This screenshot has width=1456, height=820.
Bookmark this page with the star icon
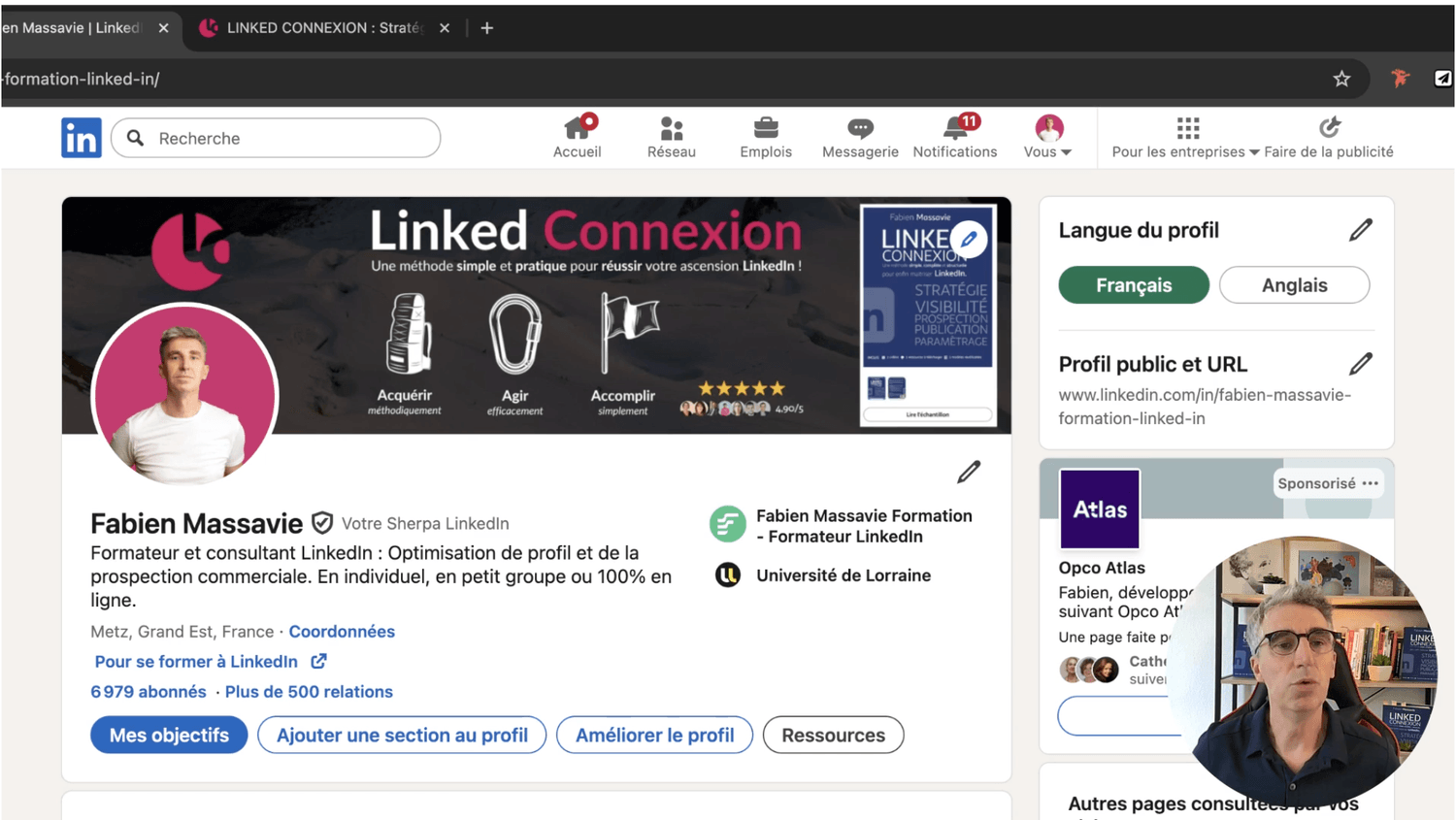tap(1341, 79)
